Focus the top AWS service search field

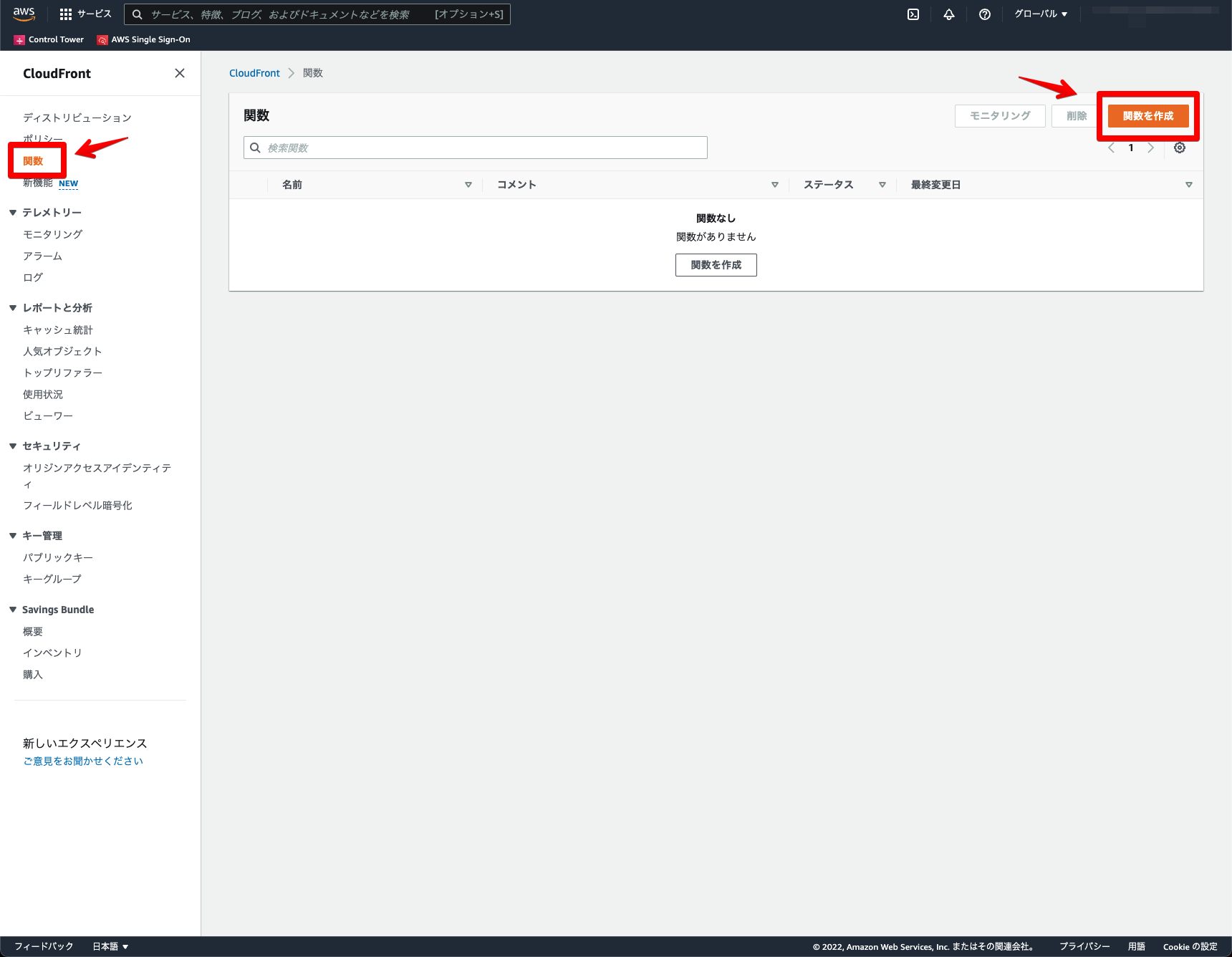(317, 14)
